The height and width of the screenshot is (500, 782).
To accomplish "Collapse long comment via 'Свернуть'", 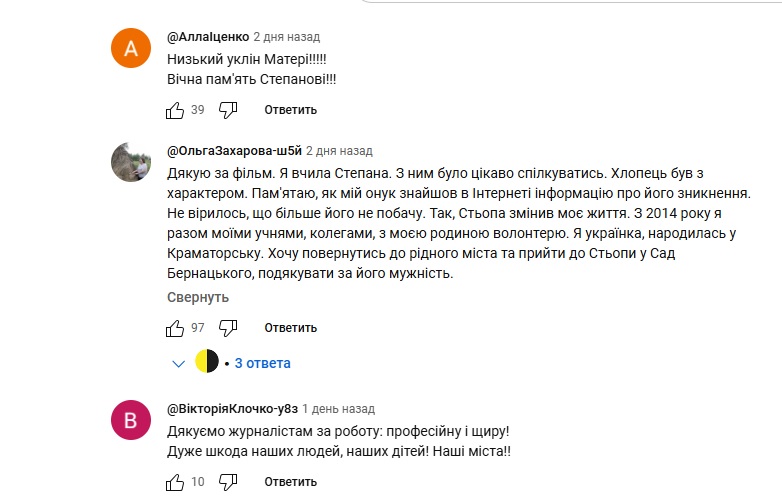I will click(x=198, y=297).
